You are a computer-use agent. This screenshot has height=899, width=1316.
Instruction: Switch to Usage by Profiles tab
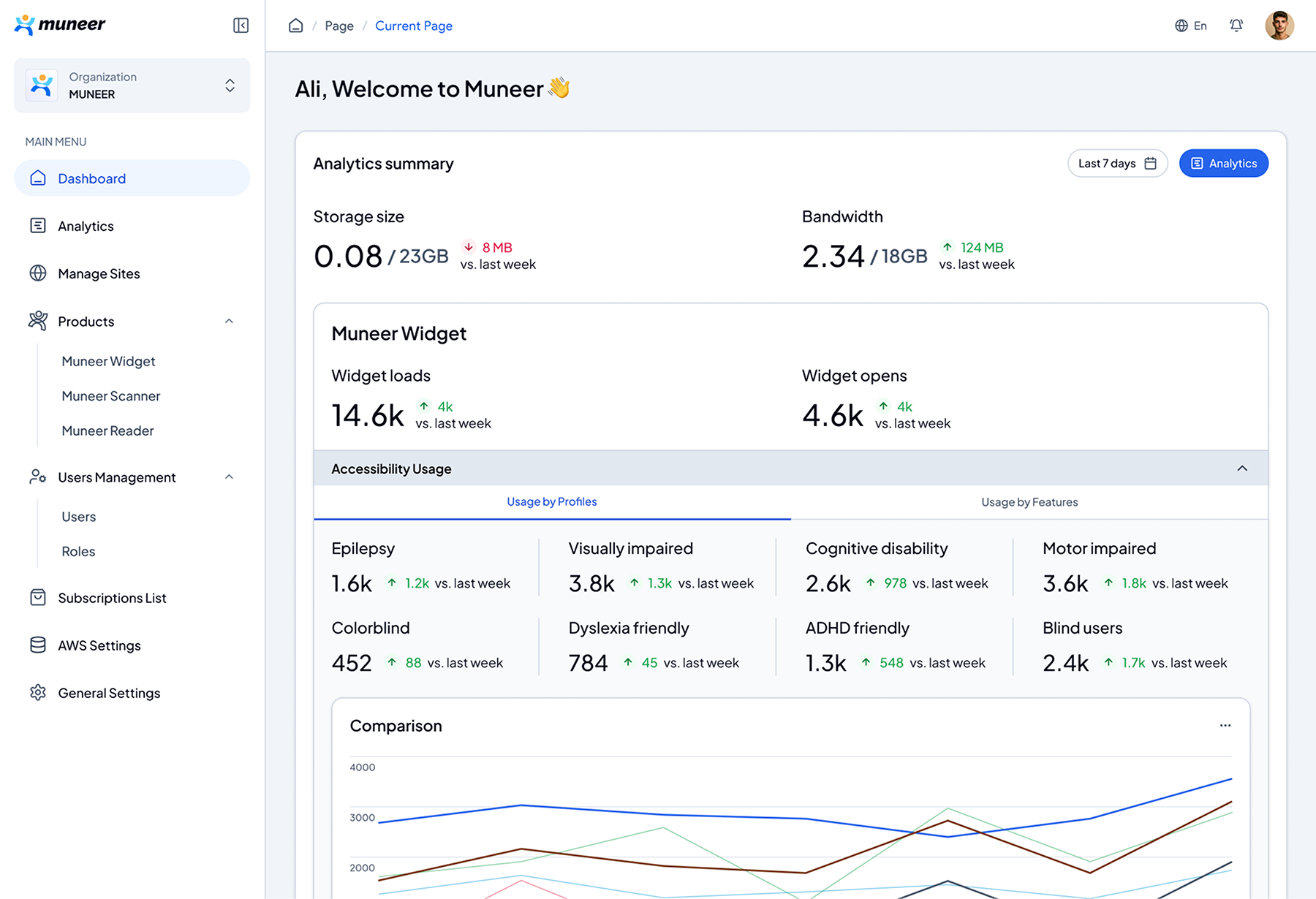tap(552, 502)
